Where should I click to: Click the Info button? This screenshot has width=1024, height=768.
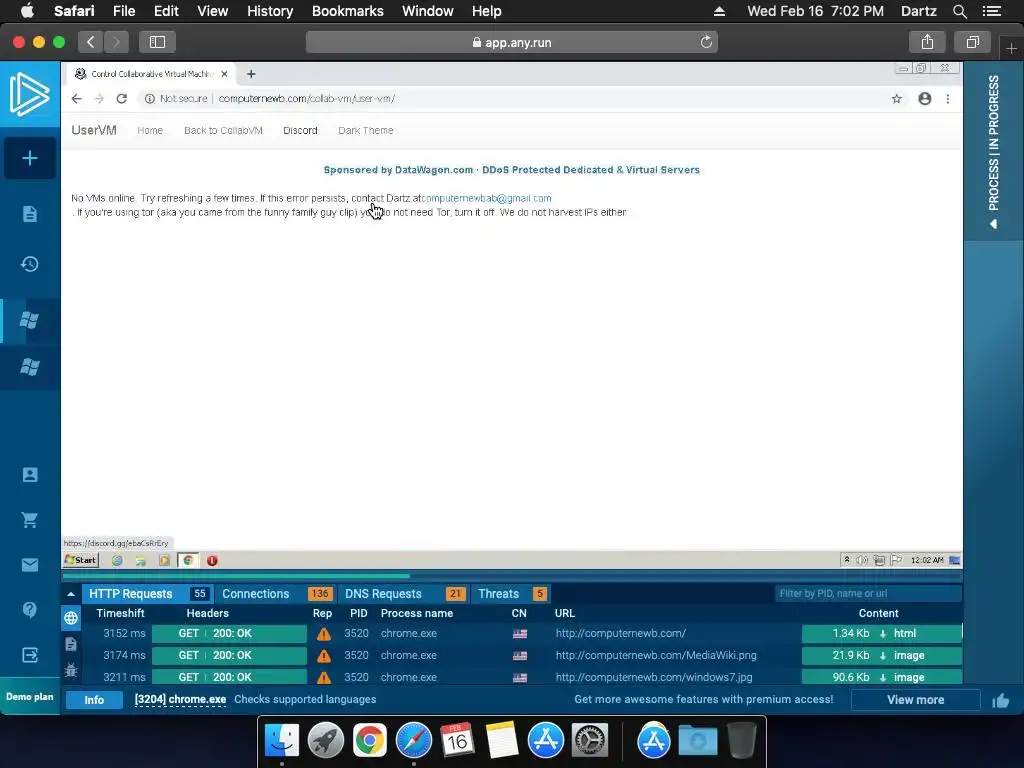[94, 699]
